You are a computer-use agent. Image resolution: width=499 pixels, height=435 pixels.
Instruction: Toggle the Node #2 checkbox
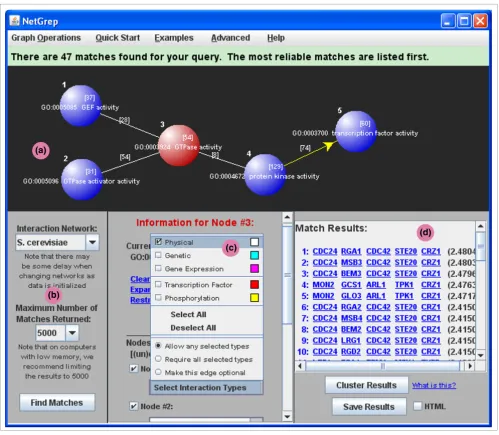click(133, 406)
